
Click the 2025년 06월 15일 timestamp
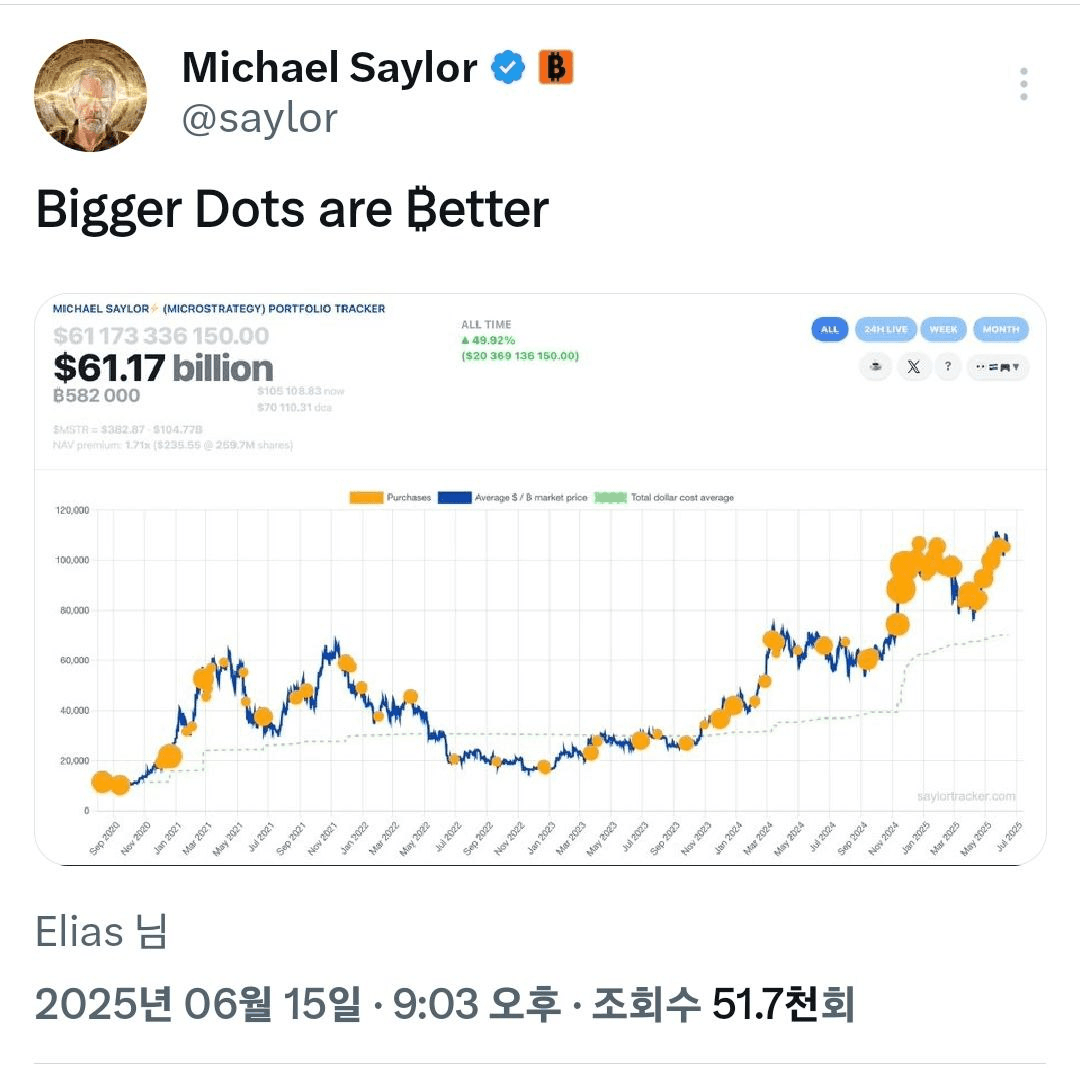click(198, 1003)
